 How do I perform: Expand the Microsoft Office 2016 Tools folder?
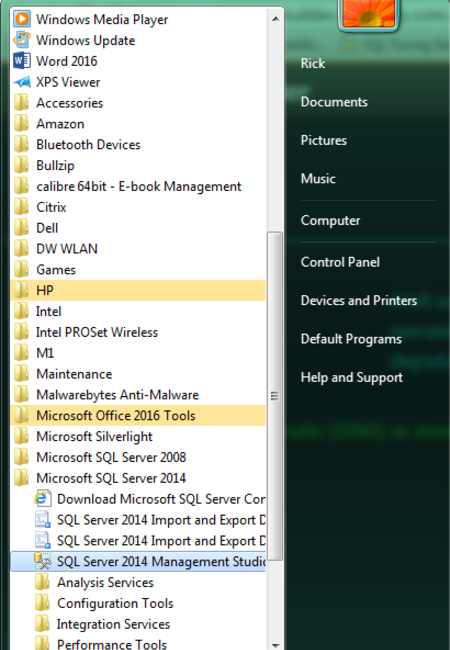[x=138, y=415]
